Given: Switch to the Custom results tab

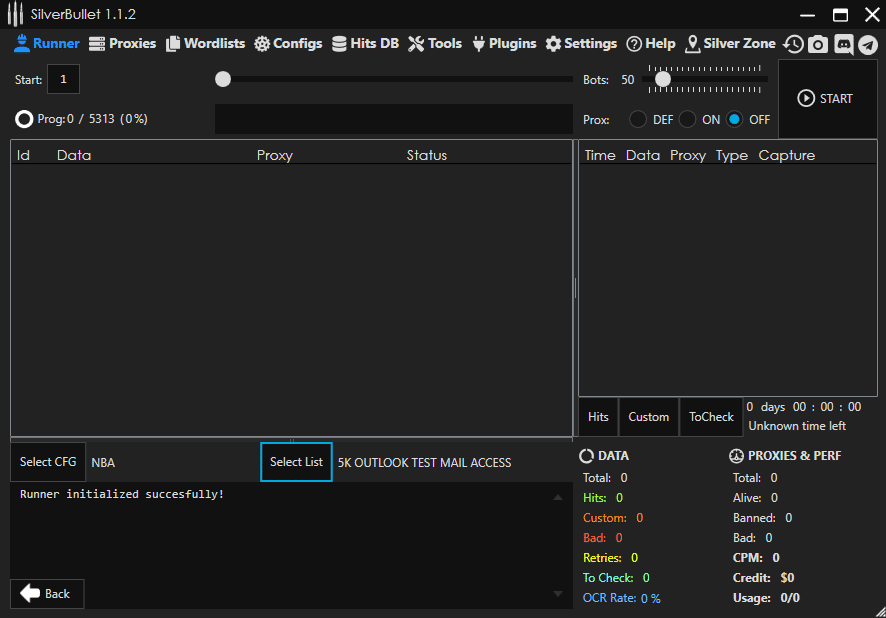Looking at the screenshot, I should pos(648,417).
